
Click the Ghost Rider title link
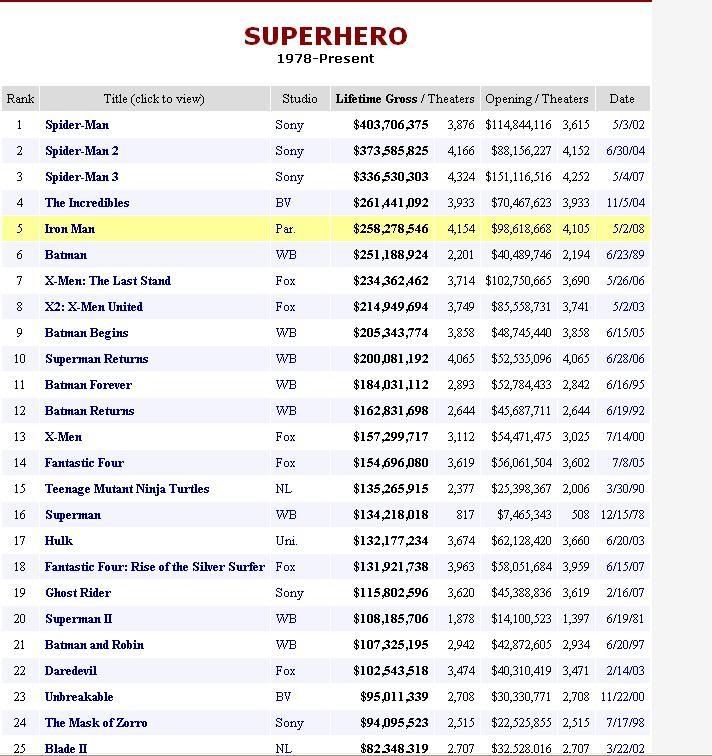coord(78,593)
